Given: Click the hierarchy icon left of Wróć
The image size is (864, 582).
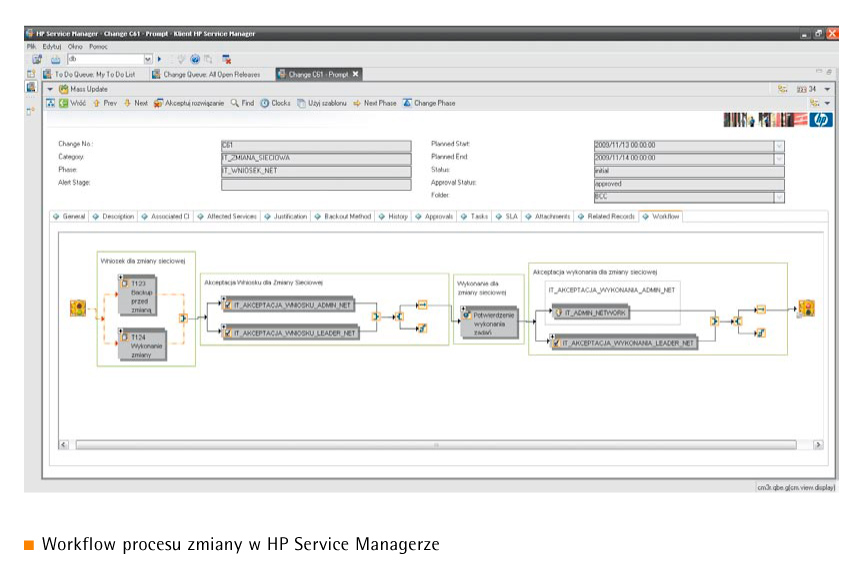Looking at the screenshot, I should pos(51,103).
